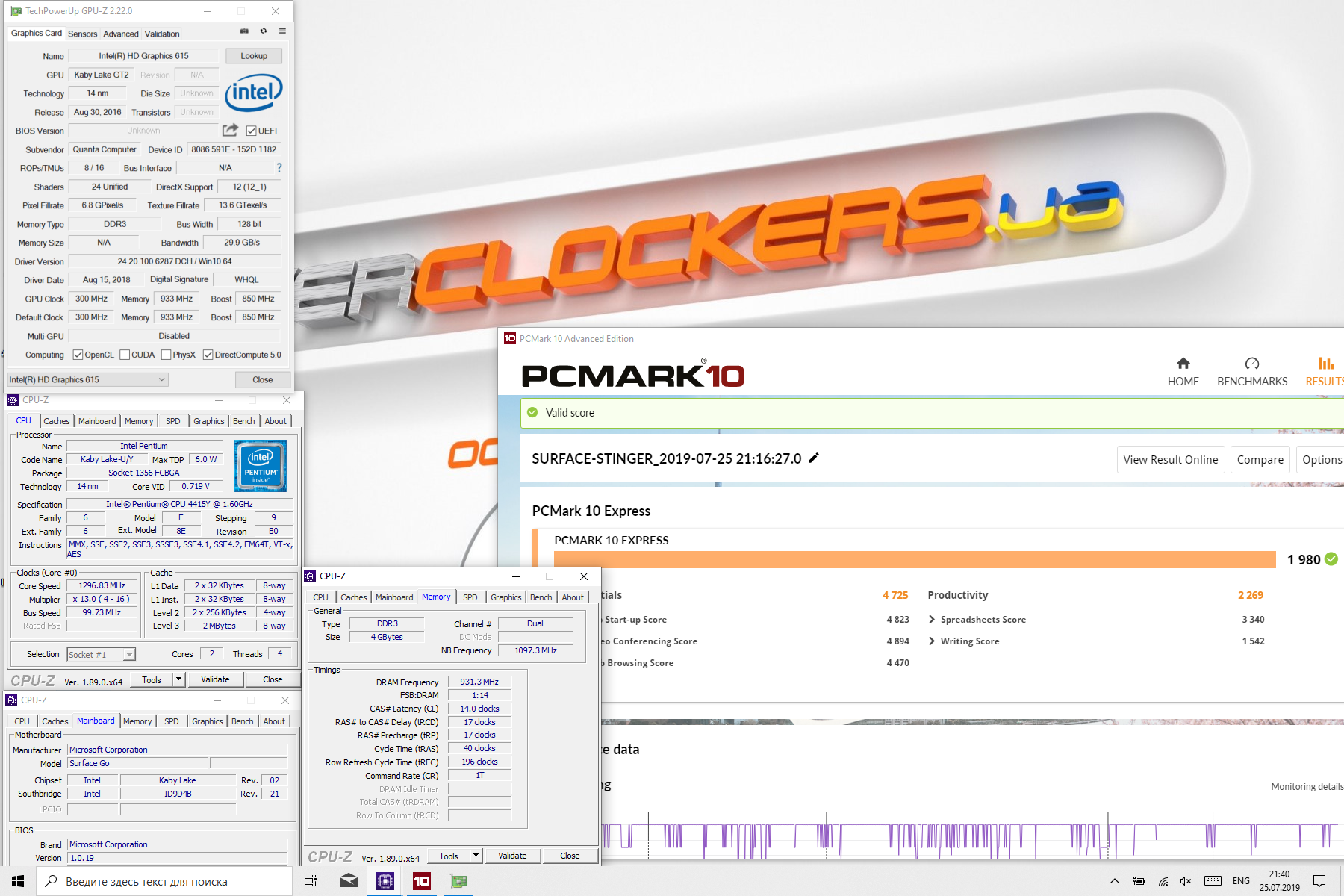Go to PCMark 10 HOME
This screenshot has width=1344, height=896.
point(1183,371)
